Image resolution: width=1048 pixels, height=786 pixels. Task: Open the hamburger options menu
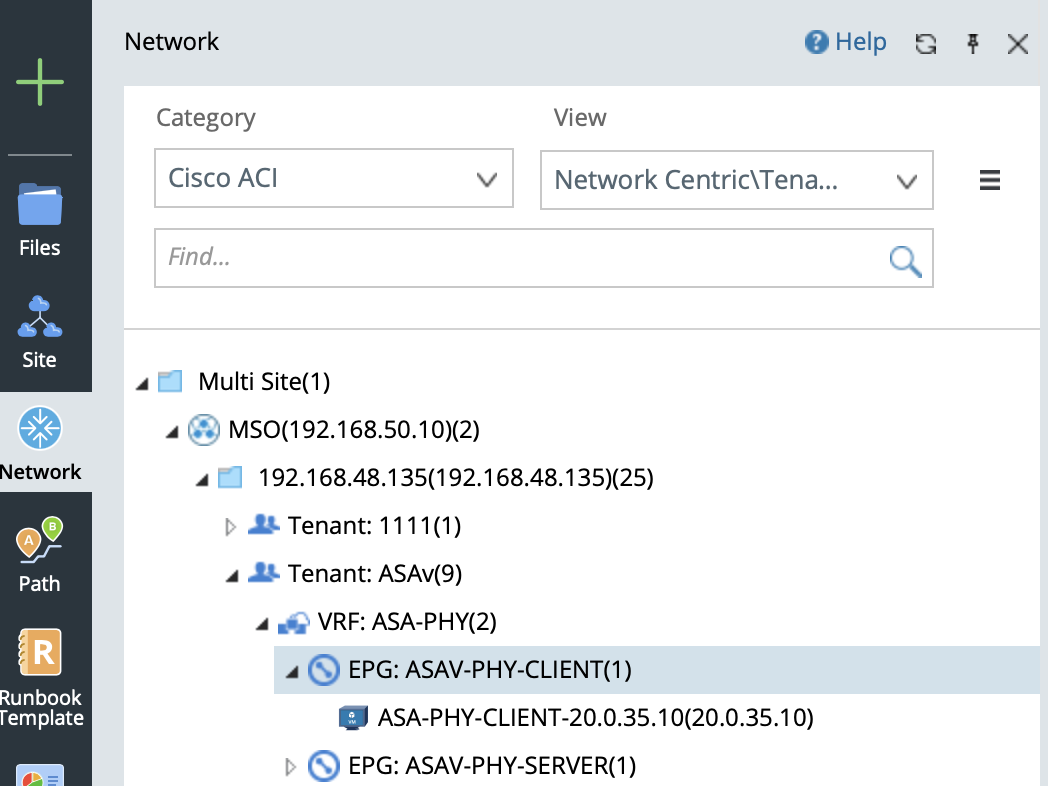pyautogui.click(x=989, y=180)
